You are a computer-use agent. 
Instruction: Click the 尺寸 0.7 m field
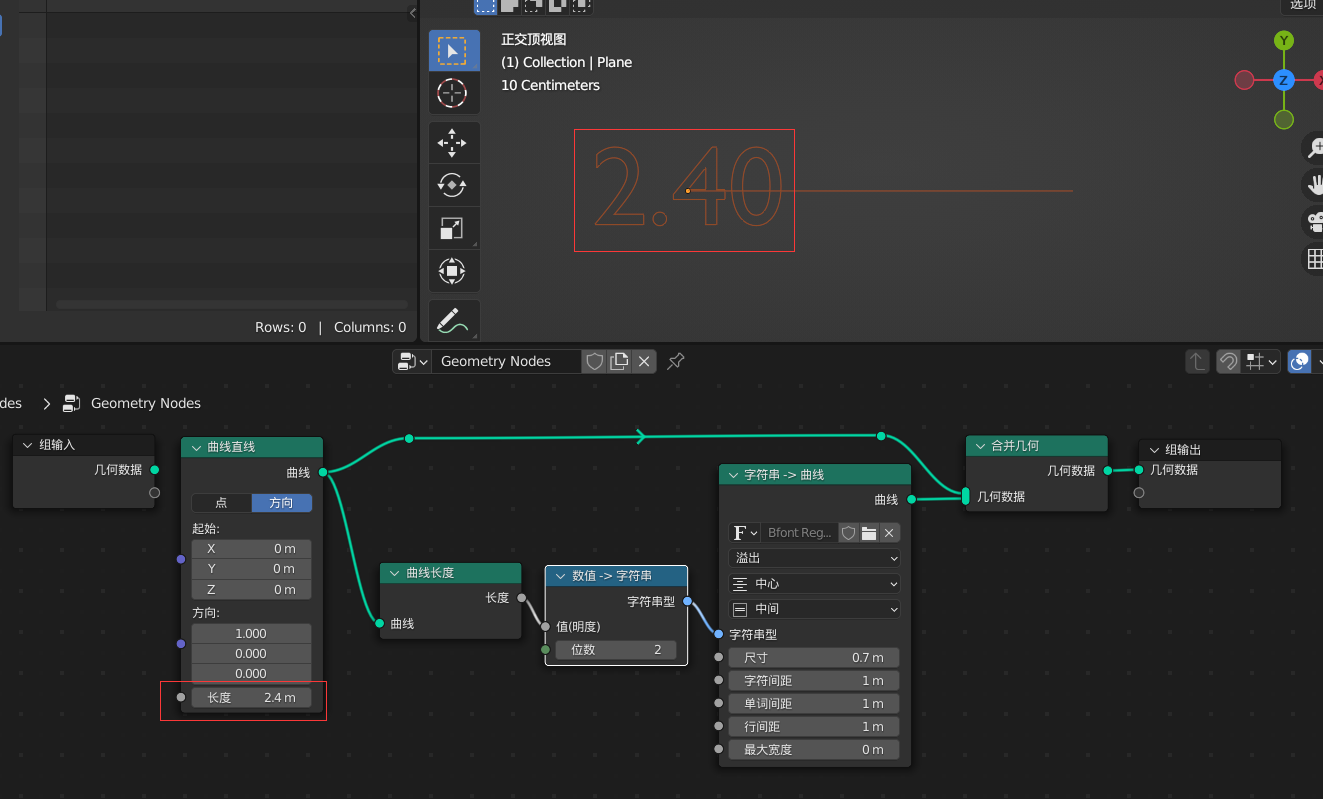point(814,657)
